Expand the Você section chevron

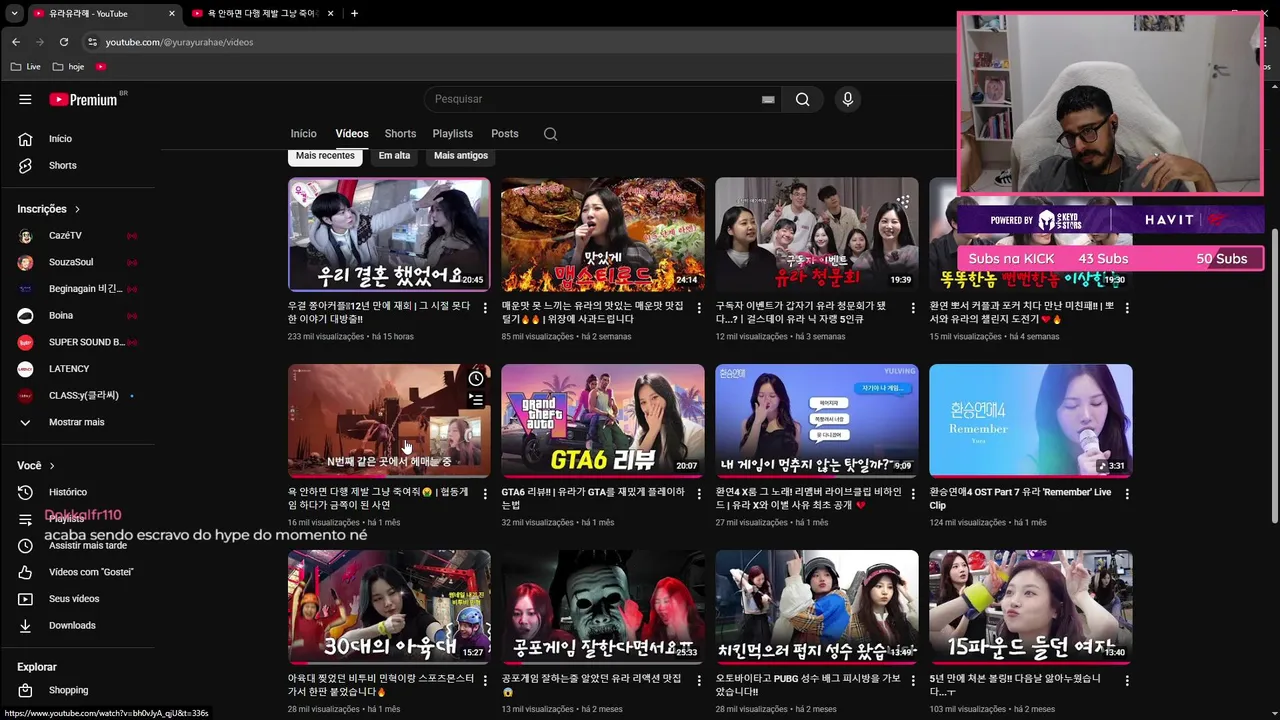tap(52, 466)
